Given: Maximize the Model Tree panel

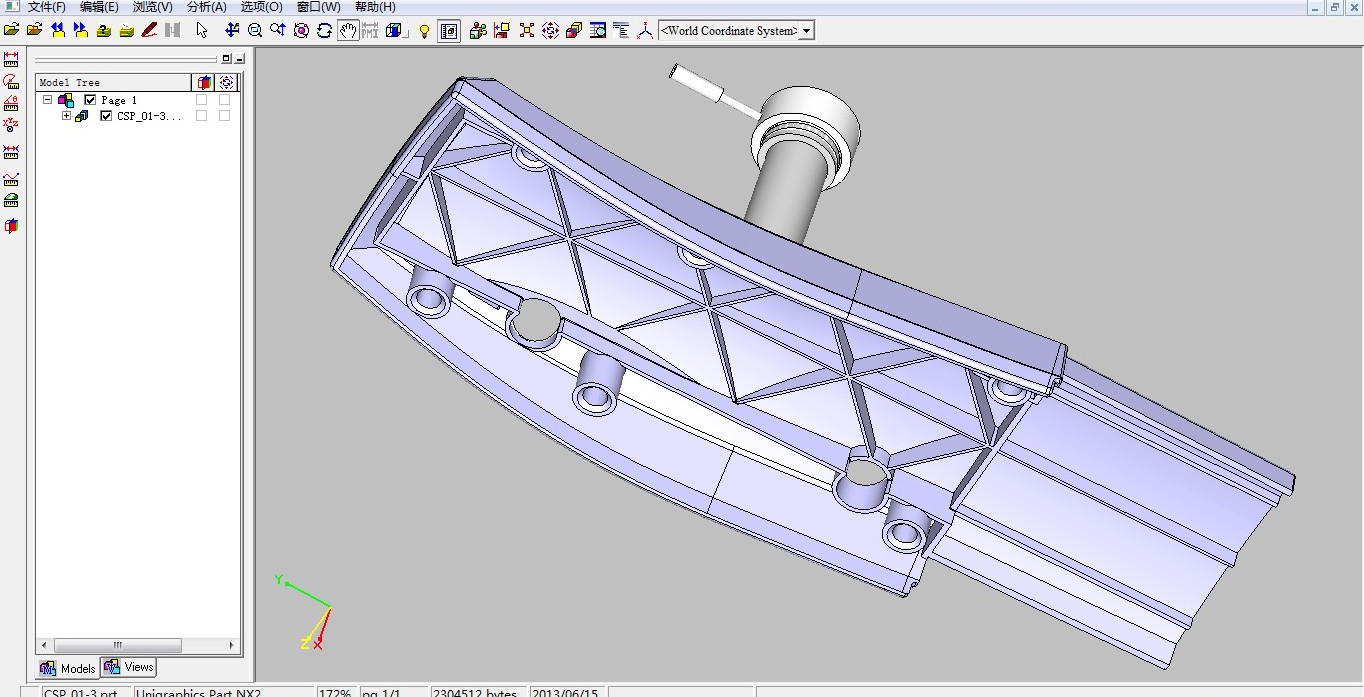Looking at the screenshot, I should tap(226, 59).
